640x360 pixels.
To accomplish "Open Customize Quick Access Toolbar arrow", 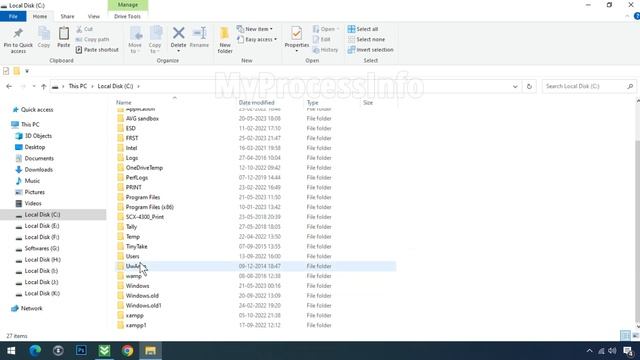I will [x=27, y=71].
